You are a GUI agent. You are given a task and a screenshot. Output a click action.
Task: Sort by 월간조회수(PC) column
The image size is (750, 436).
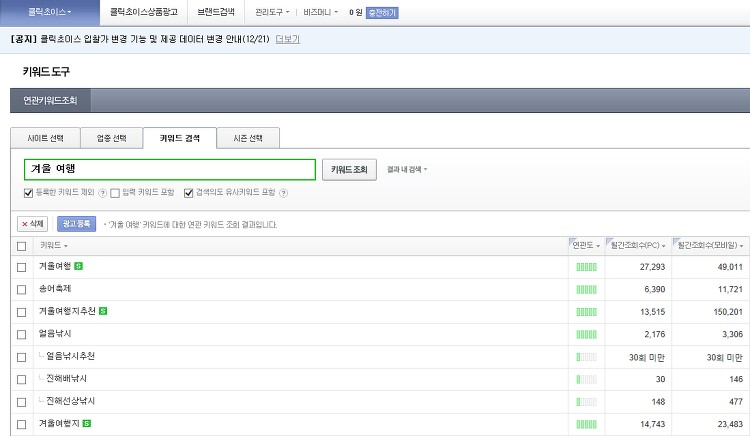point(638,245)
